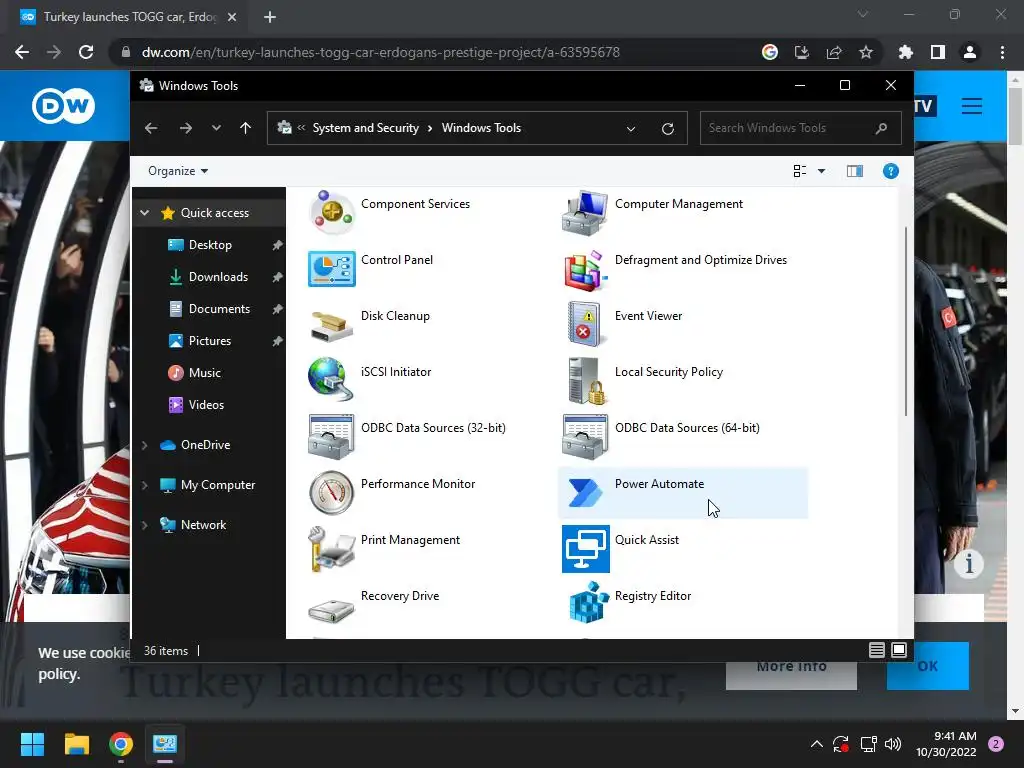Click System and Security breadcrumb
This screenshot has width=1024, height=768.
click(x=365, y=128)
